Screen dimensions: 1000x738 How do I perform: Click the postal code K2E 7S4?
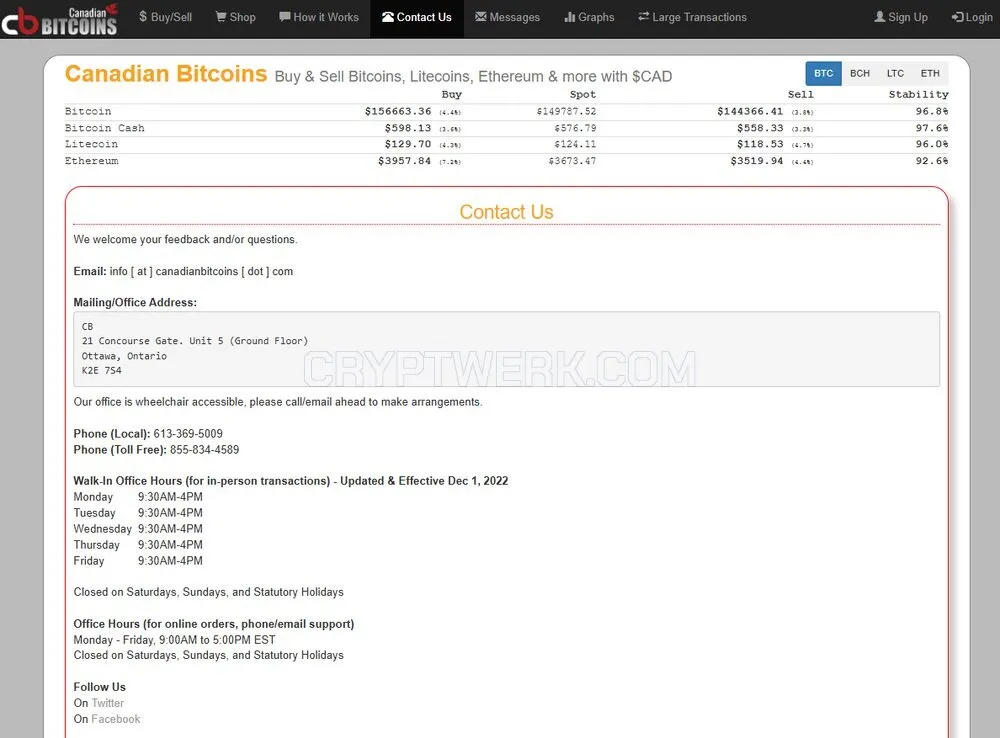click(x=101, y=371)
